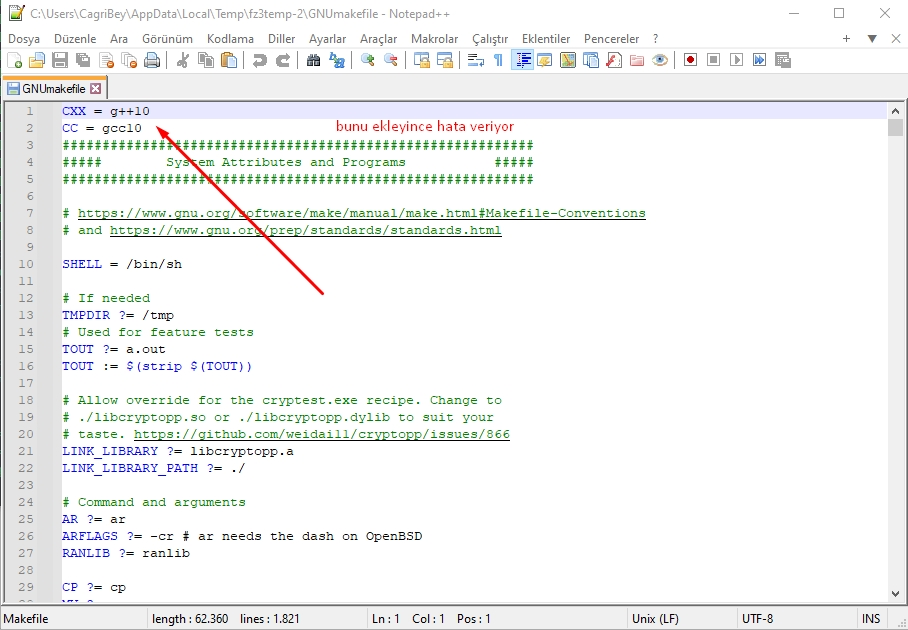Start recording a macro
Screen dimensions: 908x630
(x=690, y=60)
